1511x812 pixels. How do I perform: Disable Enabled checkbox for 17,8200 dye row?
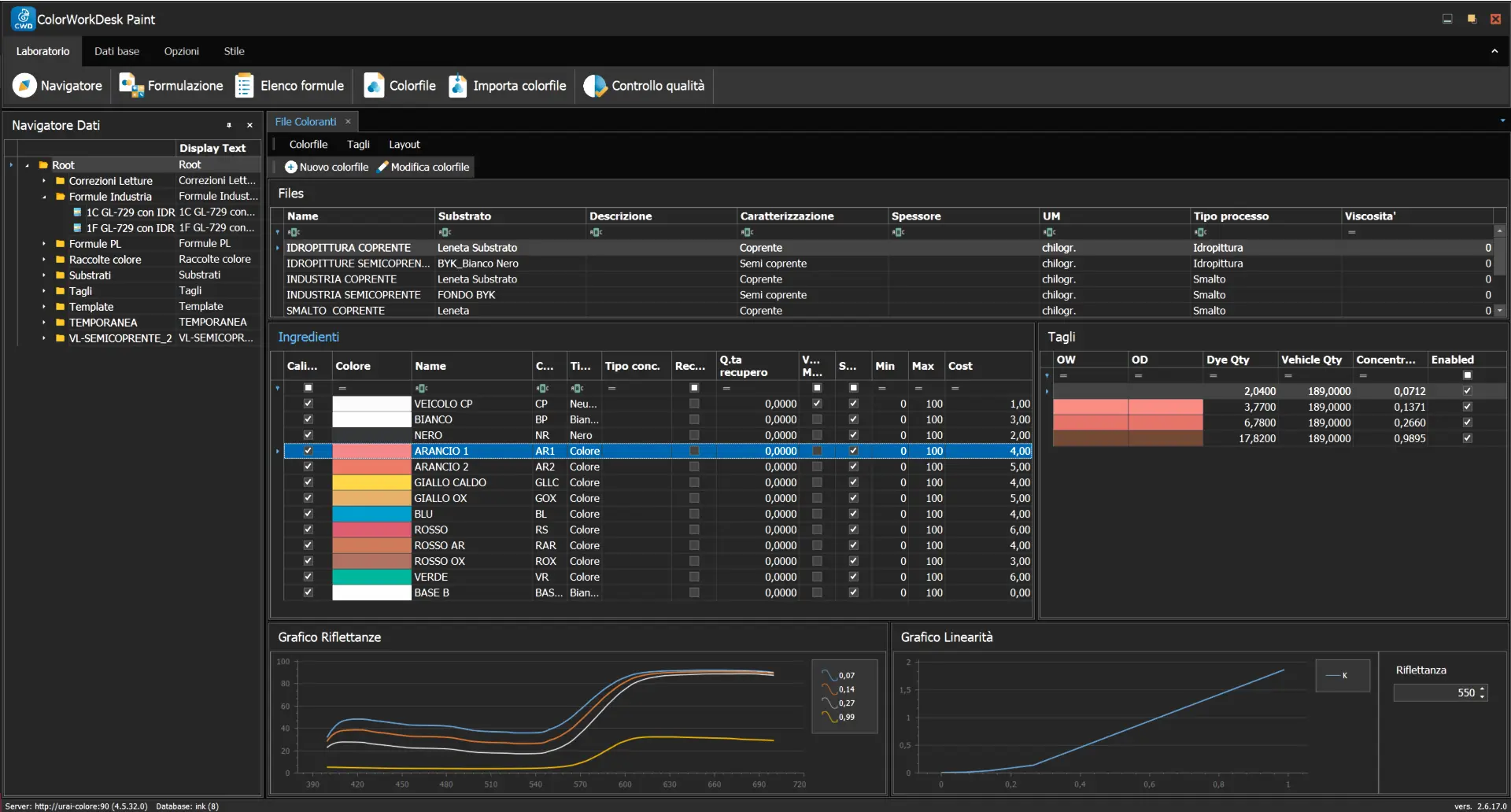(1467, 438)
